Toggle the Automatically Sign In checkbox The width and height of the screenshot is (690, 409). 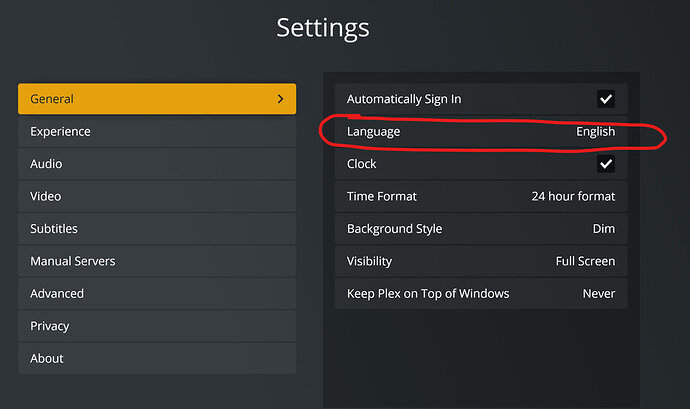(x=605, y=99)
